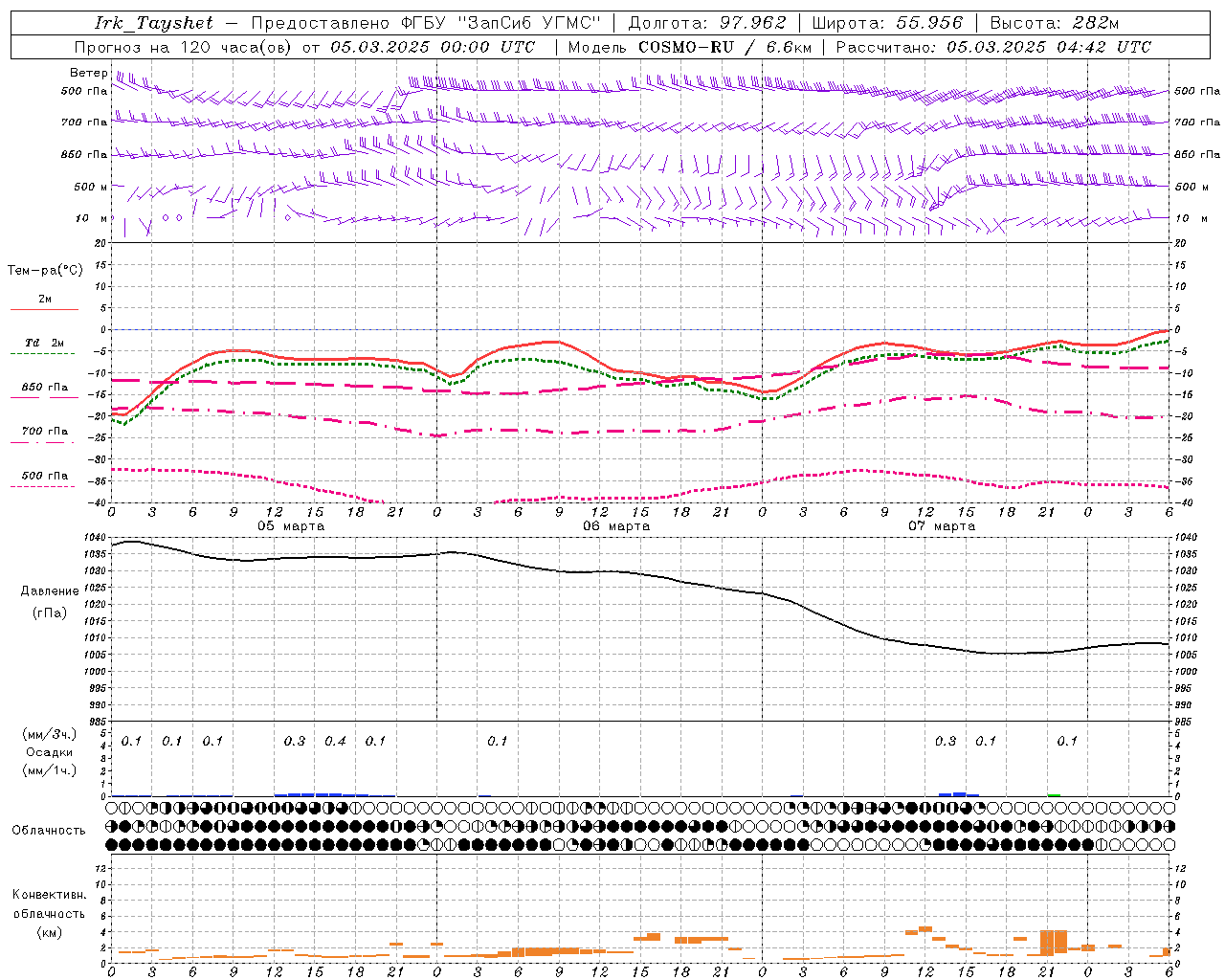
Task: Click the Долгота: 97.962 value
Action: (x=707, y=23)
